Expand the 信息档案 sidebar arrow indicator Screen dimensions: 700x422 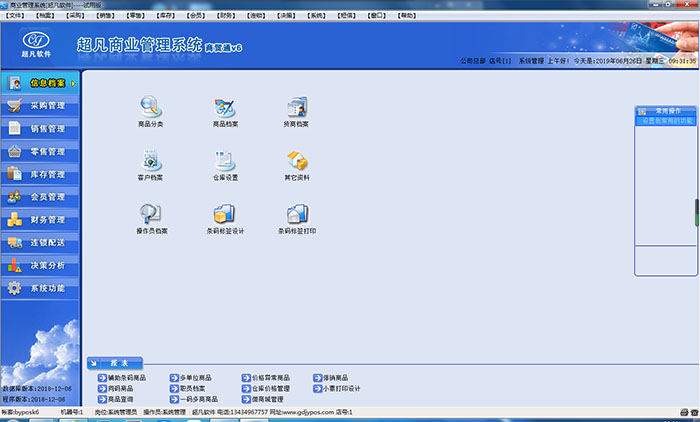point(73,84)
